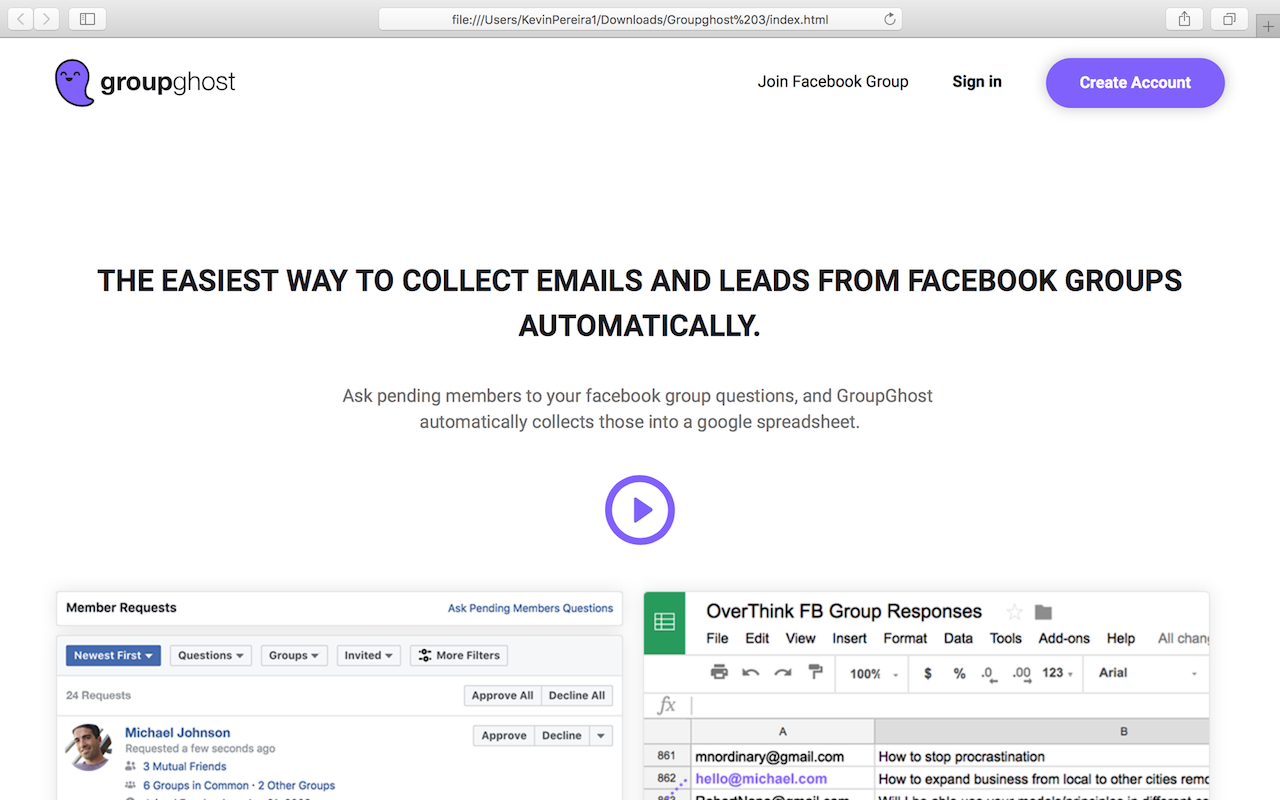Viewport: 1280px width, 800px height.
Task: Go back in Safari history
Action: click(x=21, y=19)
